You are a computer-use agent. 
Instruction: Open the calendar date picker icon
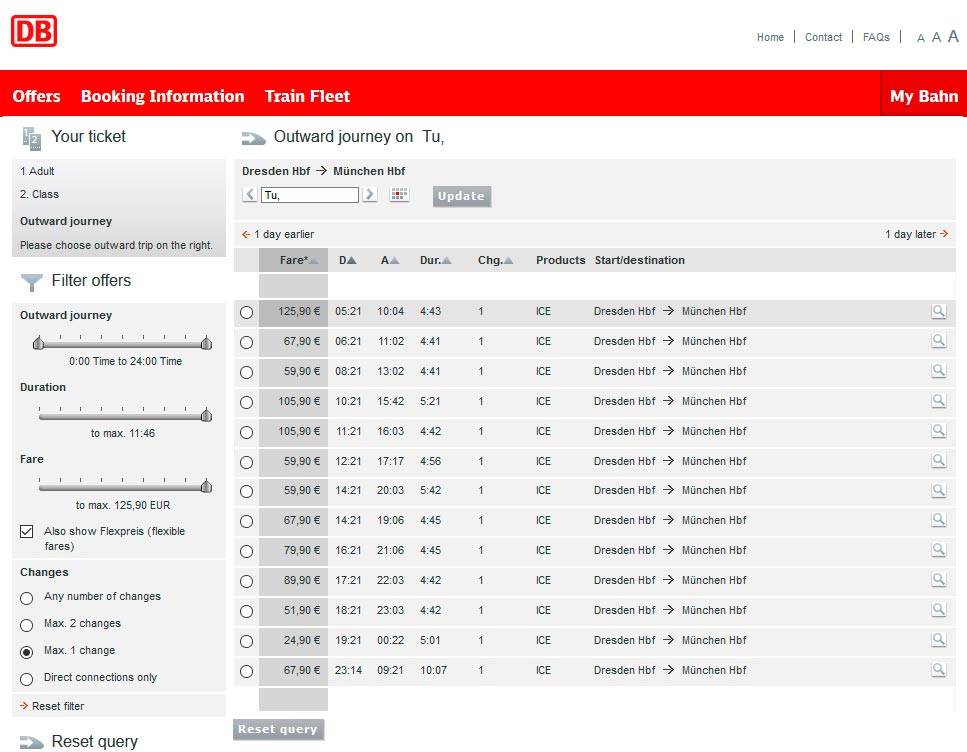click(399, 195)
